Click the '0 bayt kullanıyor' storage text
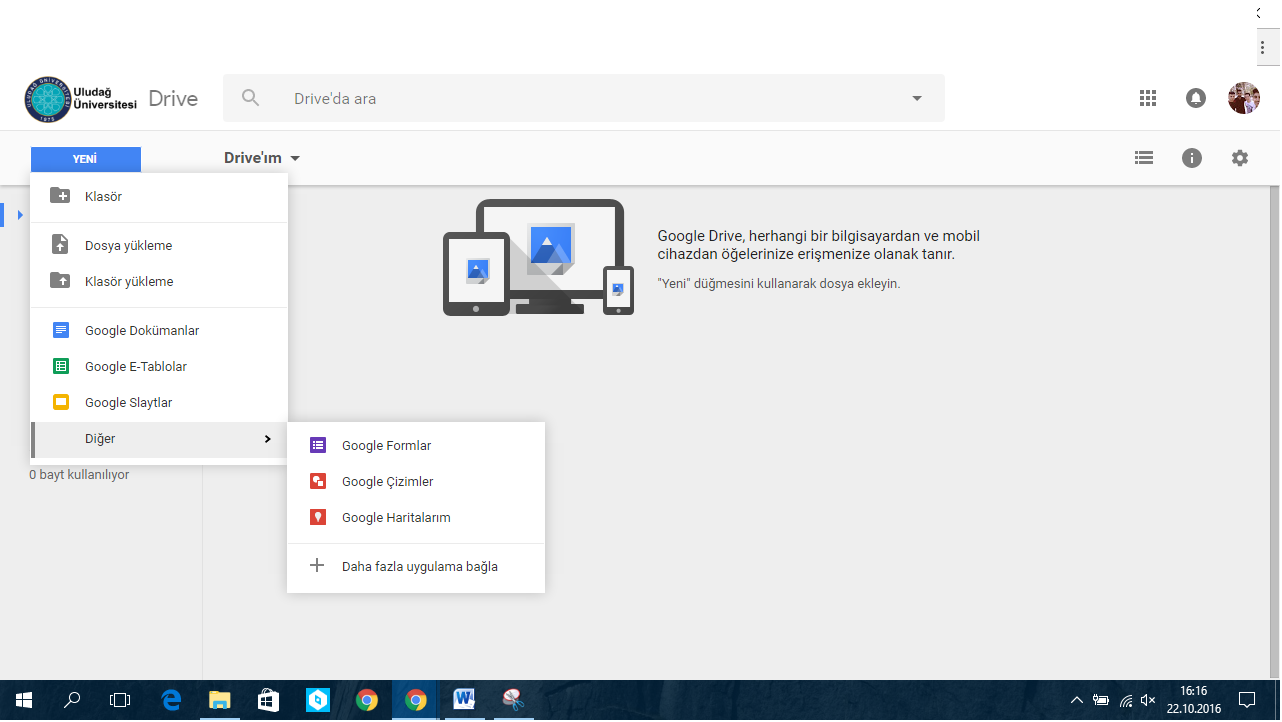Viewport: 1282px width, 722px height. pyautogui.click(x=79, y=474)
